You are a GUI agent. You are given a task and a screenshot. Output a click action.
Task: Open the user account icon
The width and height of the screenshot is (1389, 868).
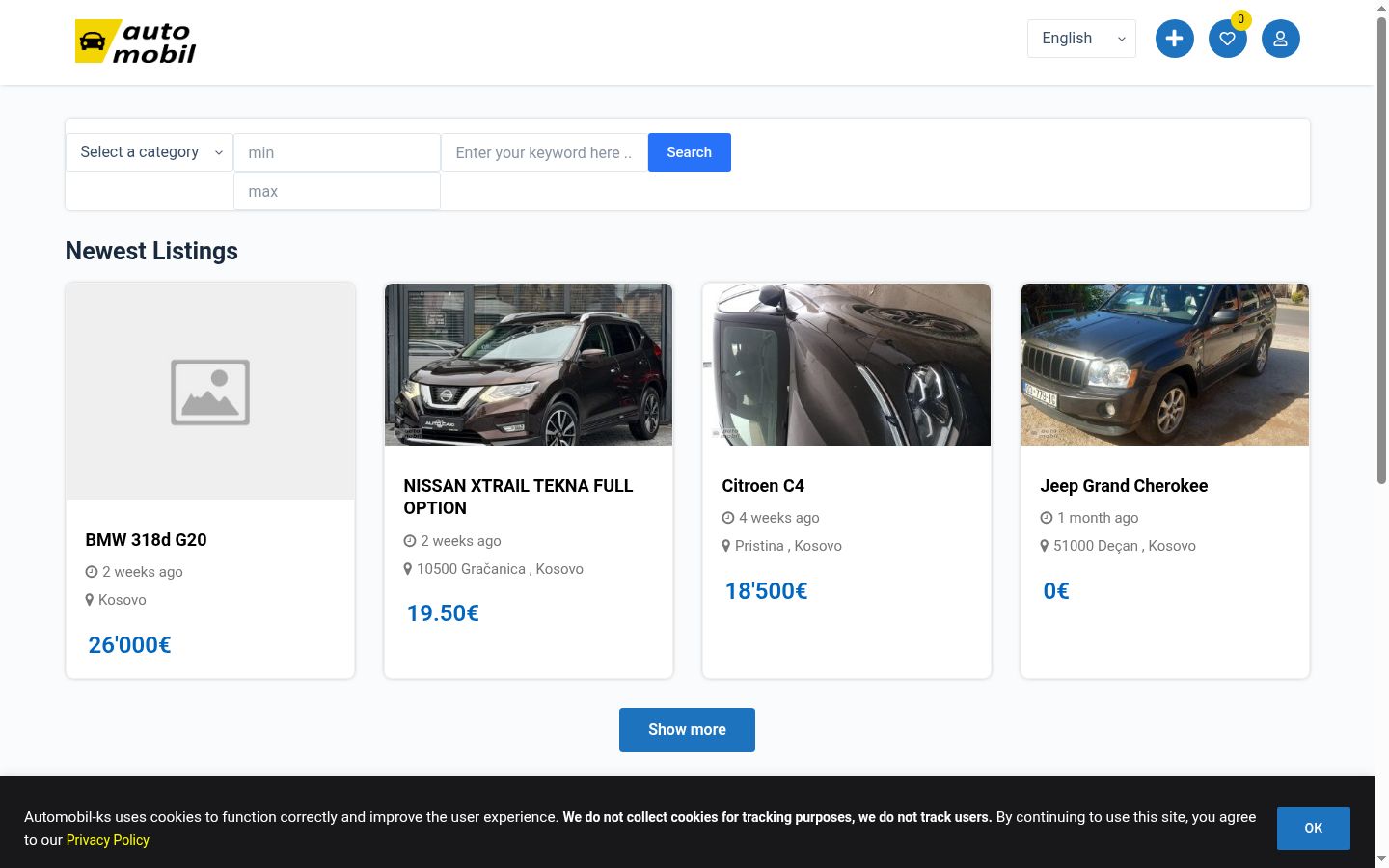tap(1280, 39)
